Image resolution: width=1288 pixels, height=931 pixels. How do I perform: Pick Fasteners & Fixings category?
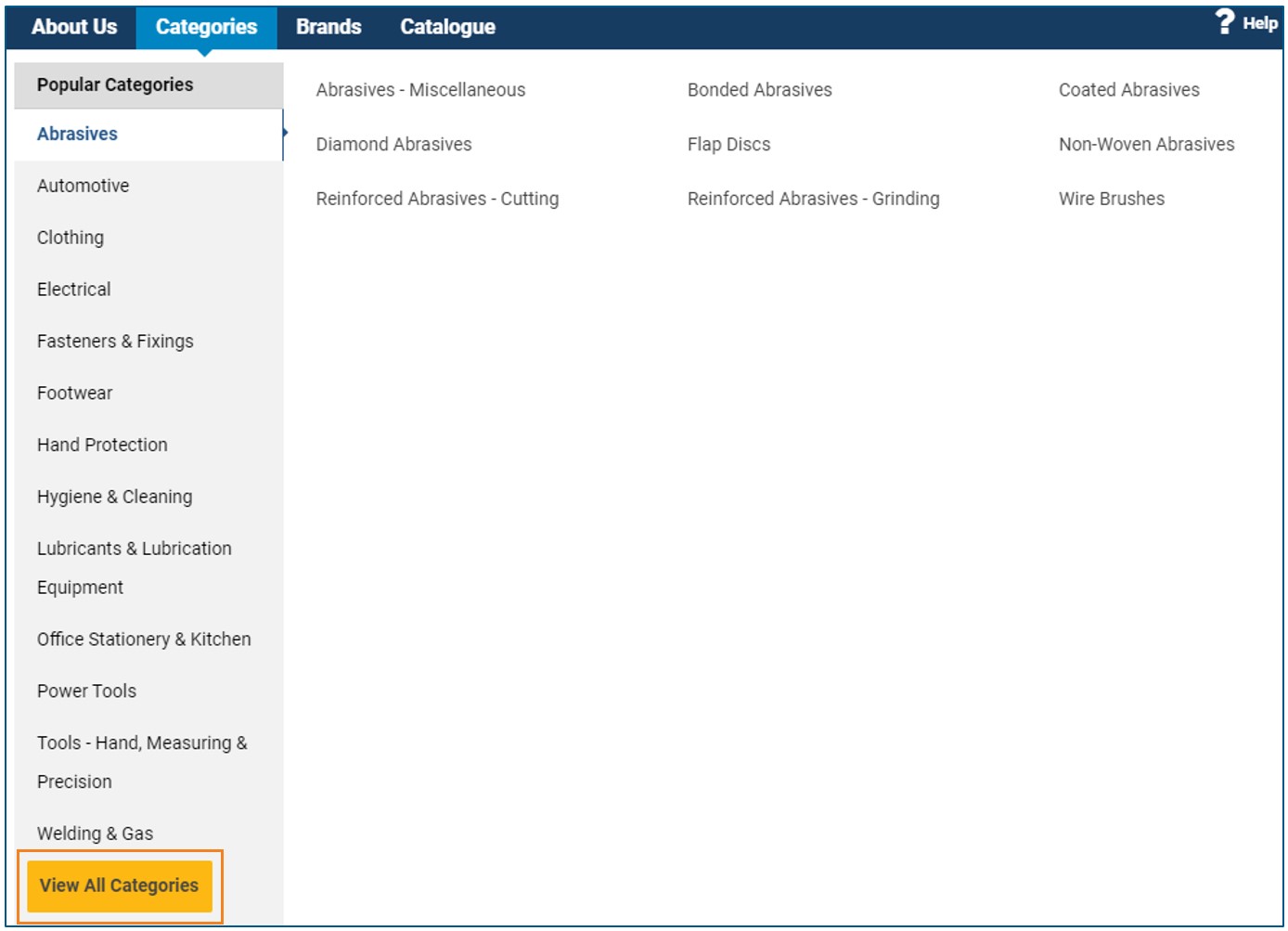coord(115,342)
